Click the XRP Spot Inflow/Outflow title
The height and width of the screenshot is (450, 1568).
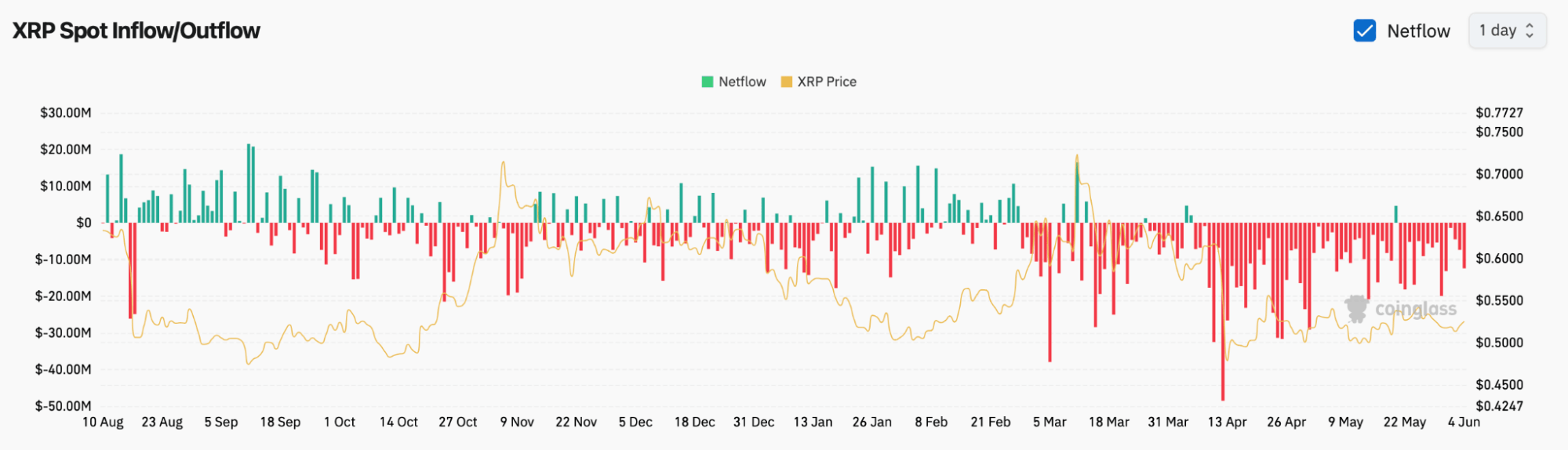coord(136,31)
